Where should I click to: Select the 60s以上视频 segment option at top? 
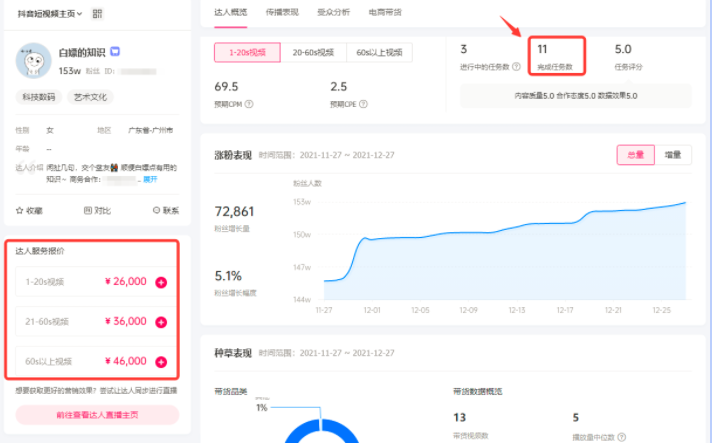point(379,52)
